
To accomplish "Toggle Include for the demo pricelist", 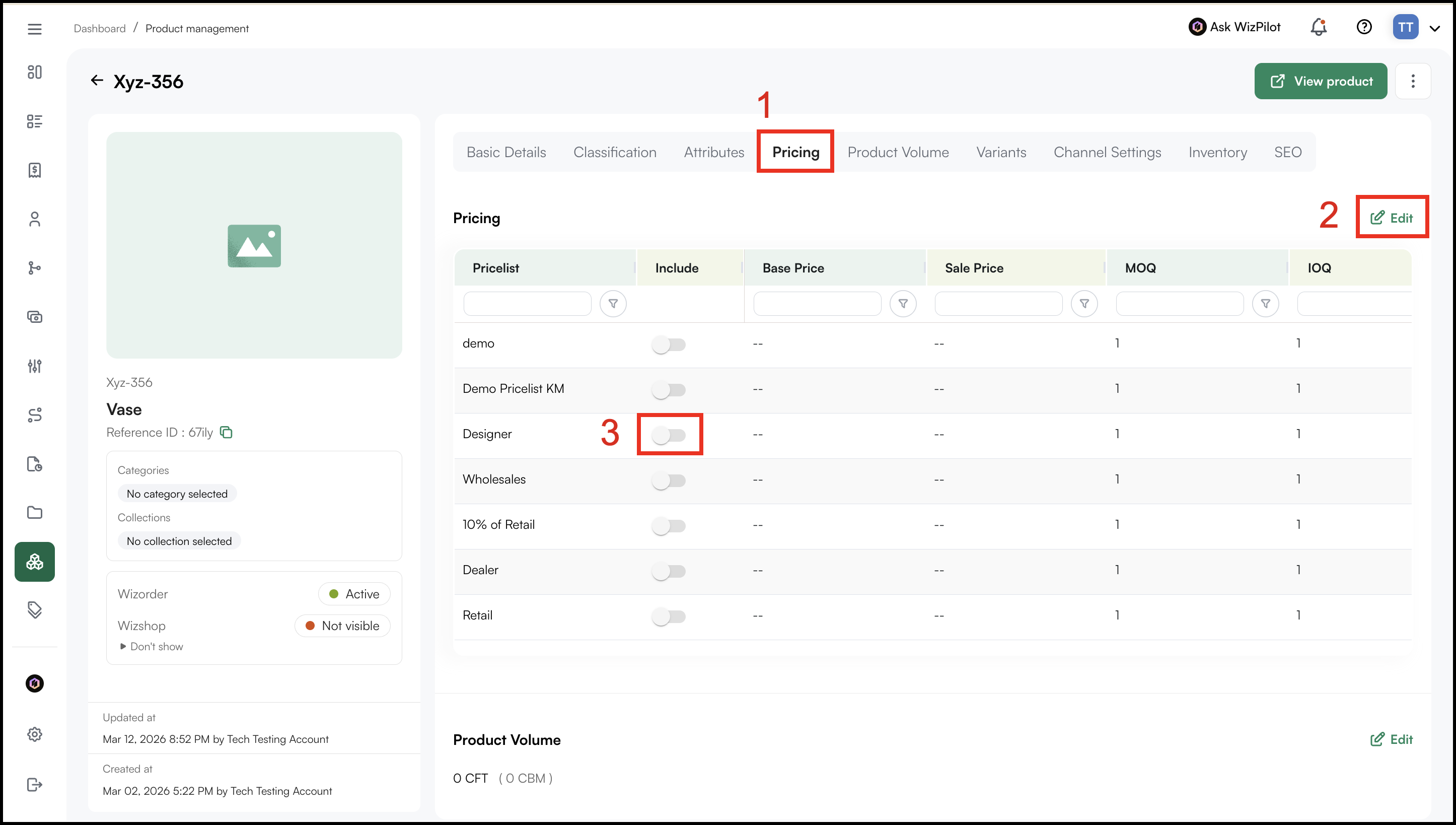I will [669, 345].
